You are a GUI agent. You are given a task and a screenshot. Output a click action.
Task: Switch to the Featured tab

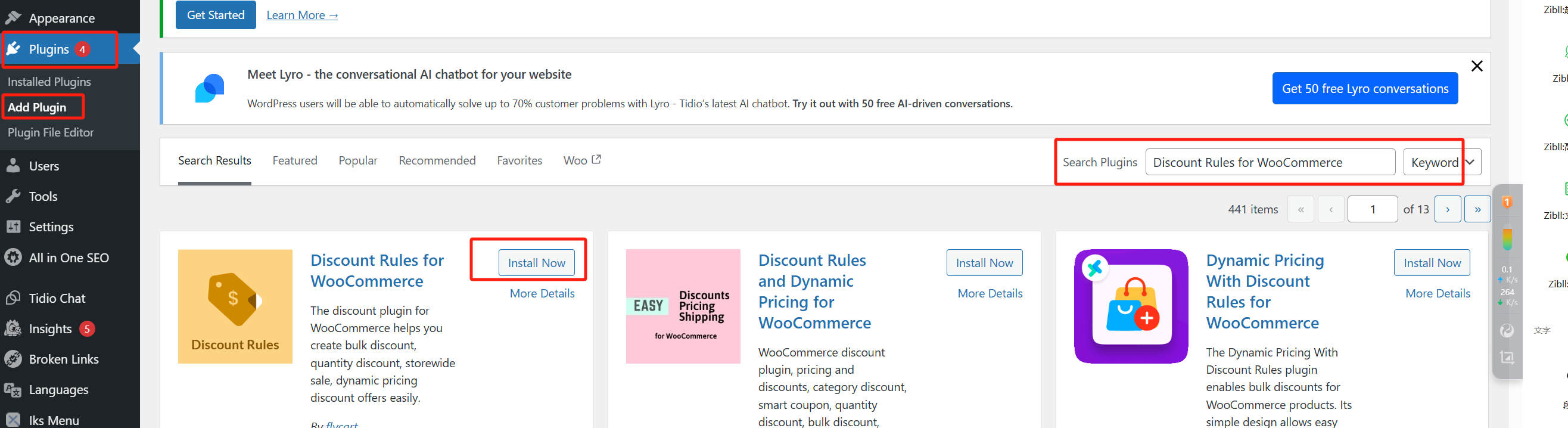[295, 160]
